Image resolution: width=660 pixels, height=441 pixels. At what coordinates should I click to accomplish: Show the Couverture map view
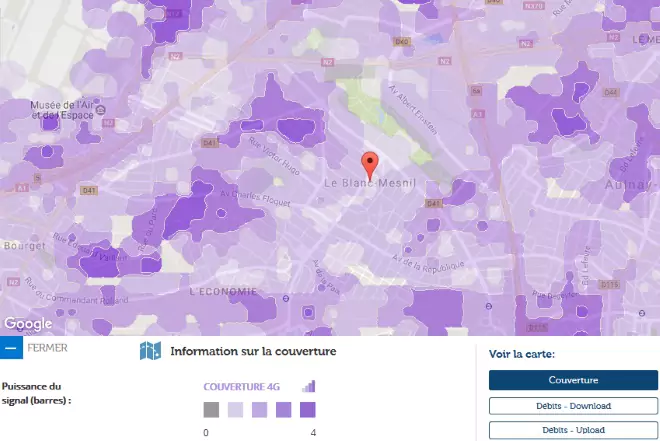[x=573, y=380]
